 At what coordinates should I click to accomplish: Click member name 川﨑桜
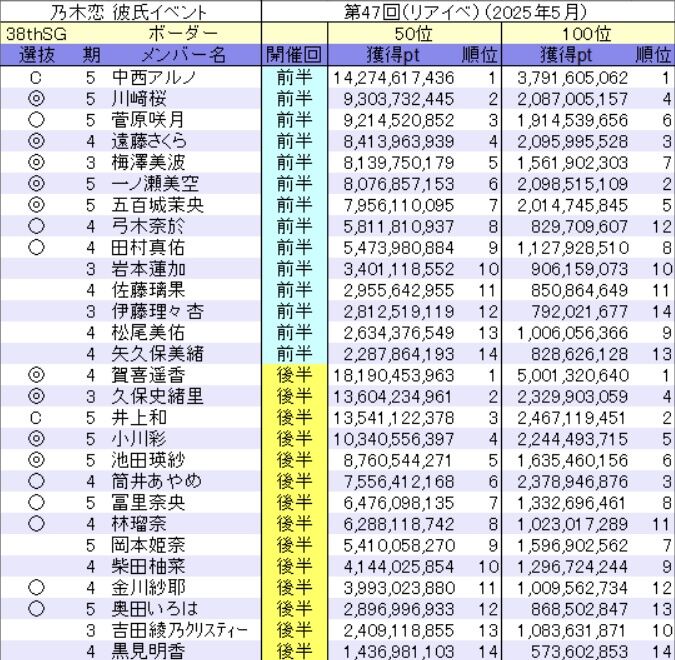point(139,99)
